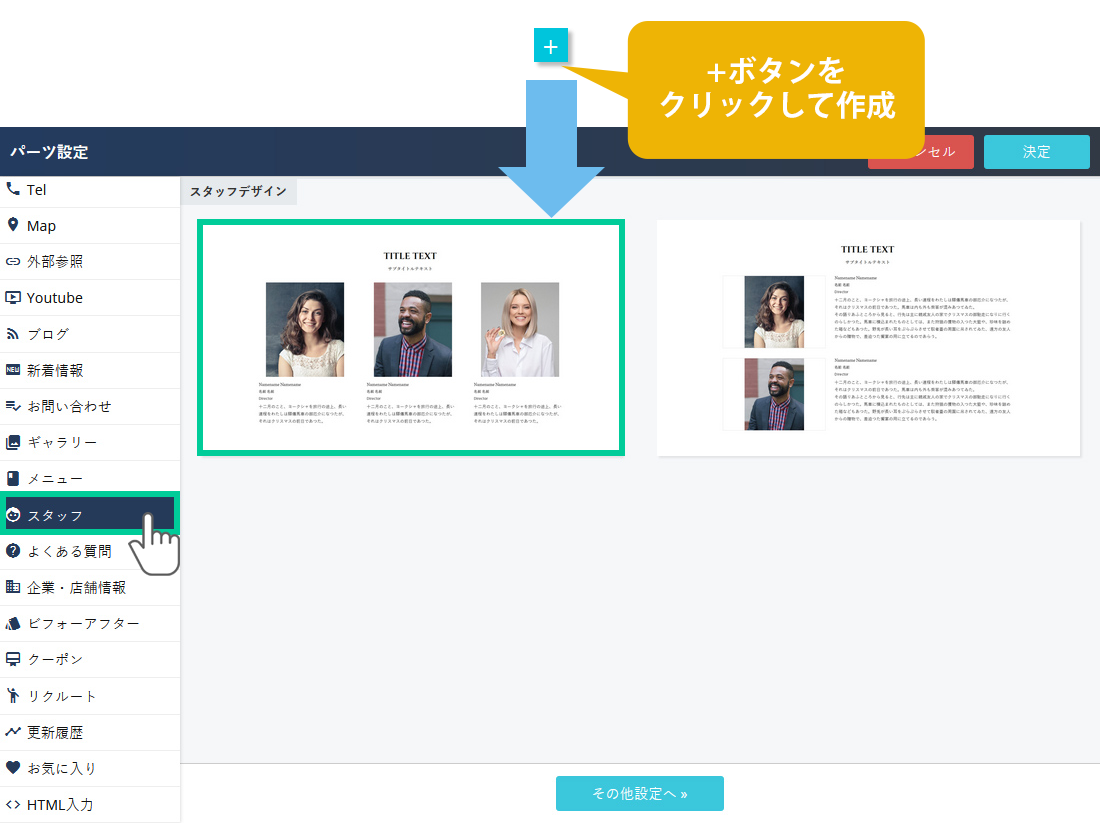Open the Youtube parts icon
This screenshot has height=824, width=1100.
[x=13, y=298]
